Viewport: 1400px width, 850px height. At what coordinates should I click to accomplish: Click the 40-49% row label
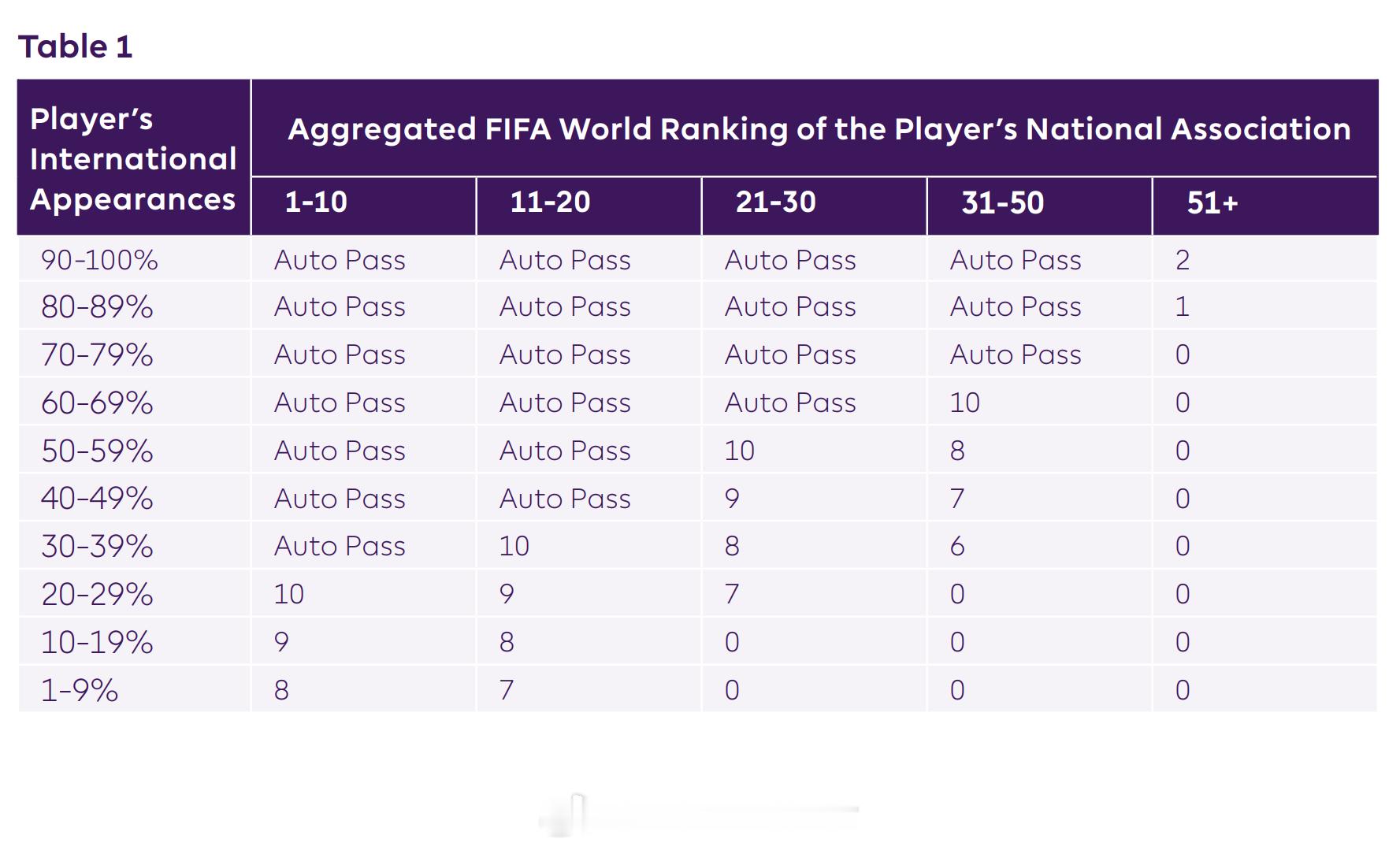97,498
